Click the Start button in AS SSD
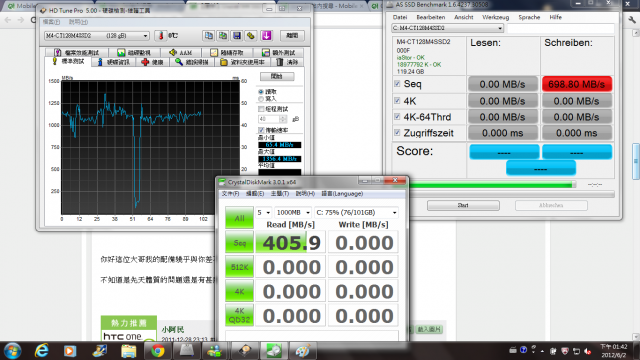The height and width of the screenshot is (360, 640). (463, 205)
